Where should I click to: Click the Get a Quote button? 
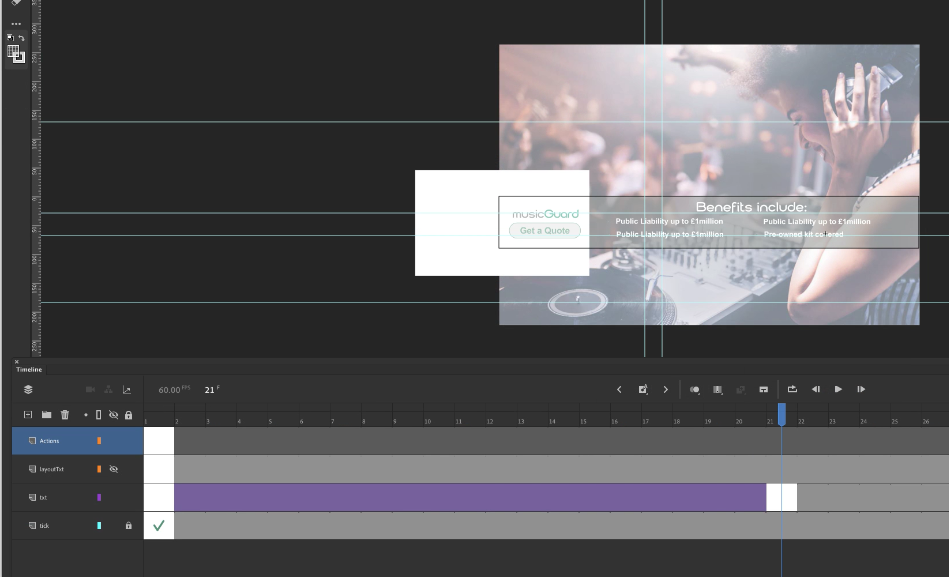(x=544, y=231)
